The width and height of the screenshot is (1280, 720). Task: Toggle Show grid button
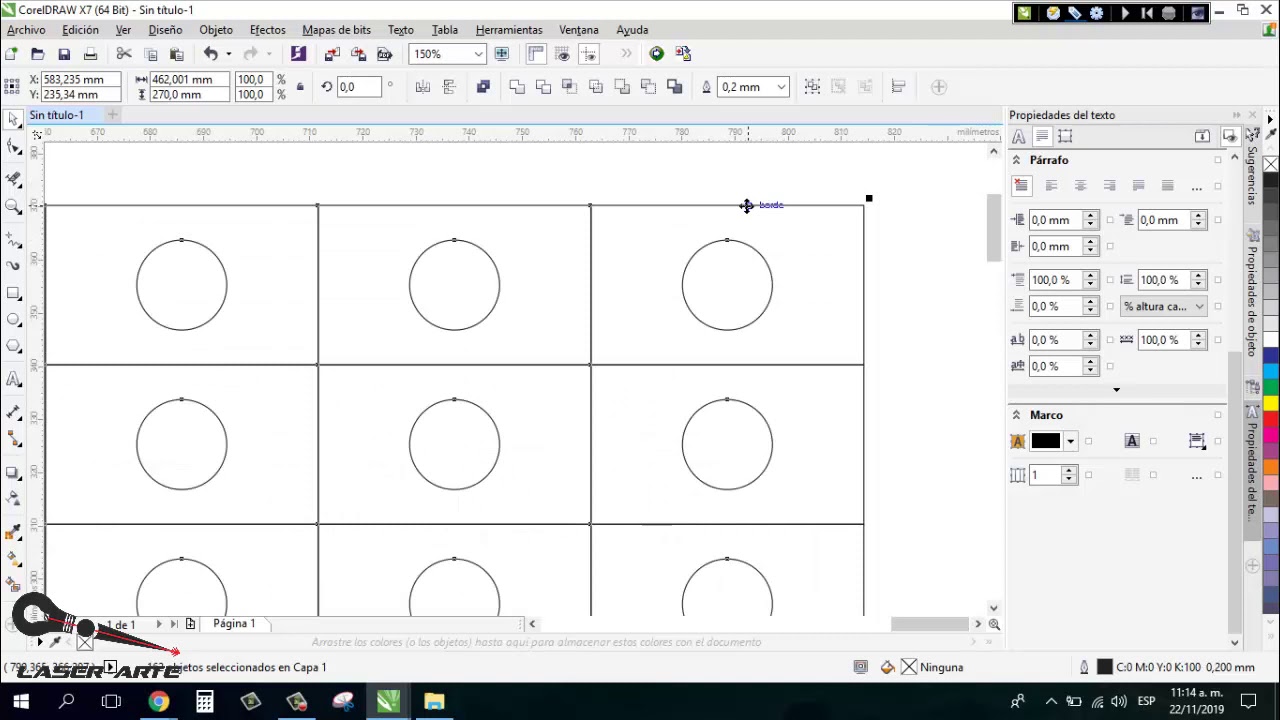(x=562, y=54)
